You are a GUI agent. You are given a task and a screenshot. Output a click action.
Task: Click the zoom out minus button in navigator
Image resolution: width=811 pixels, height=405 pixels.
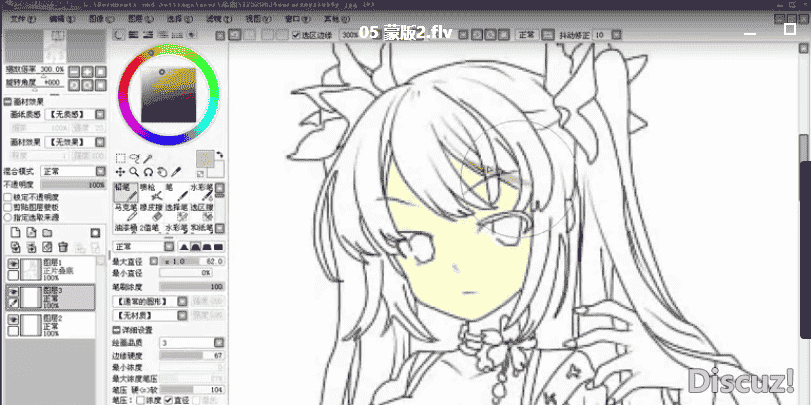(74, 71)
